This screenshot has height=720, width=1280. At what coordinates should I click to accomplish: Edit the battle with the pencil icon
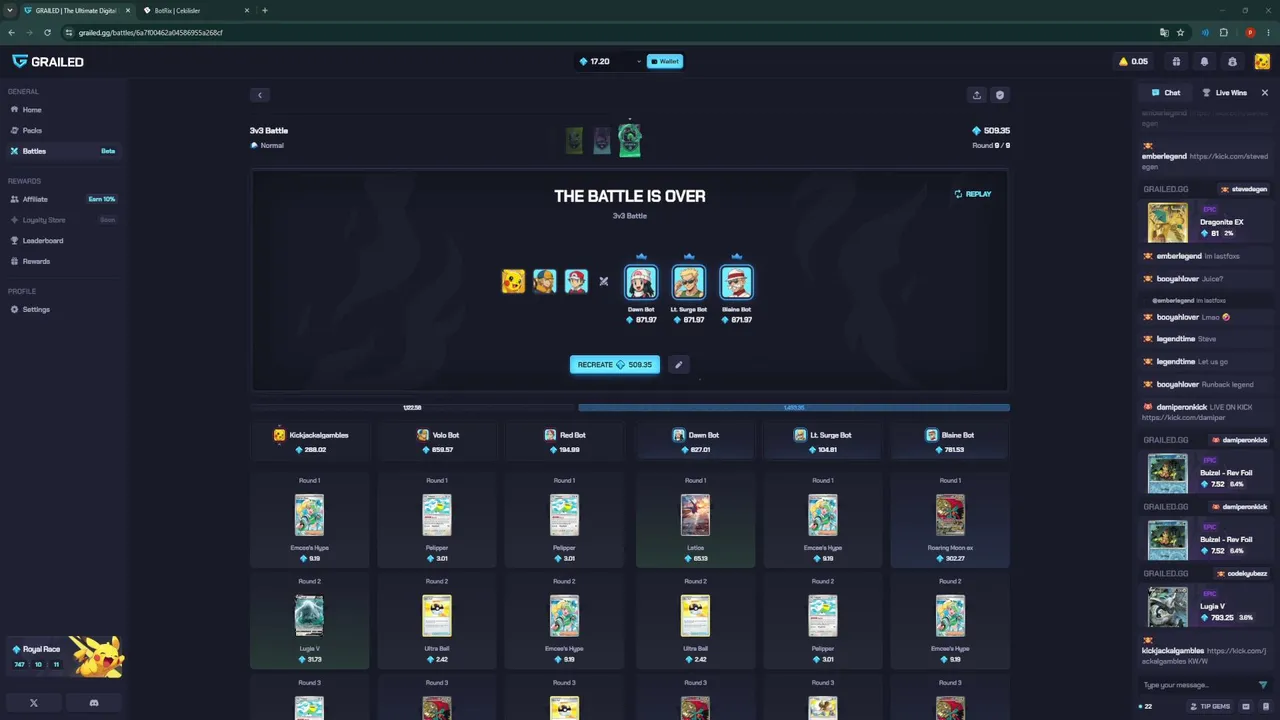678,365
